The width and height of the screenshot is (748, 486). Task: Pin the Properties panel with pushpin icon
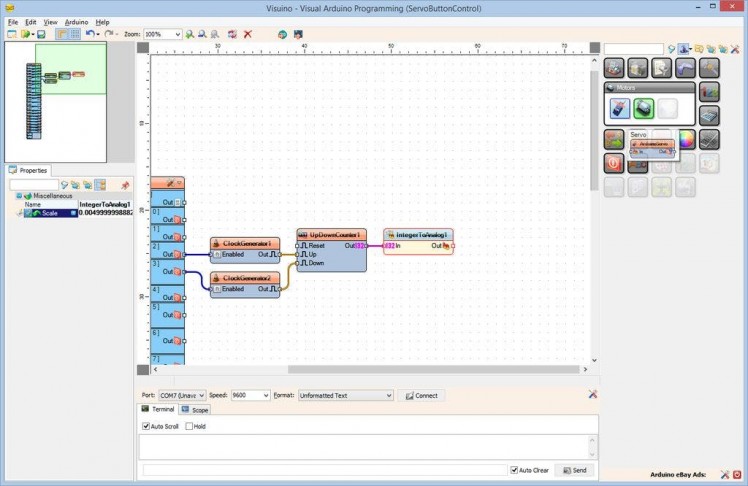click(125, 185)
